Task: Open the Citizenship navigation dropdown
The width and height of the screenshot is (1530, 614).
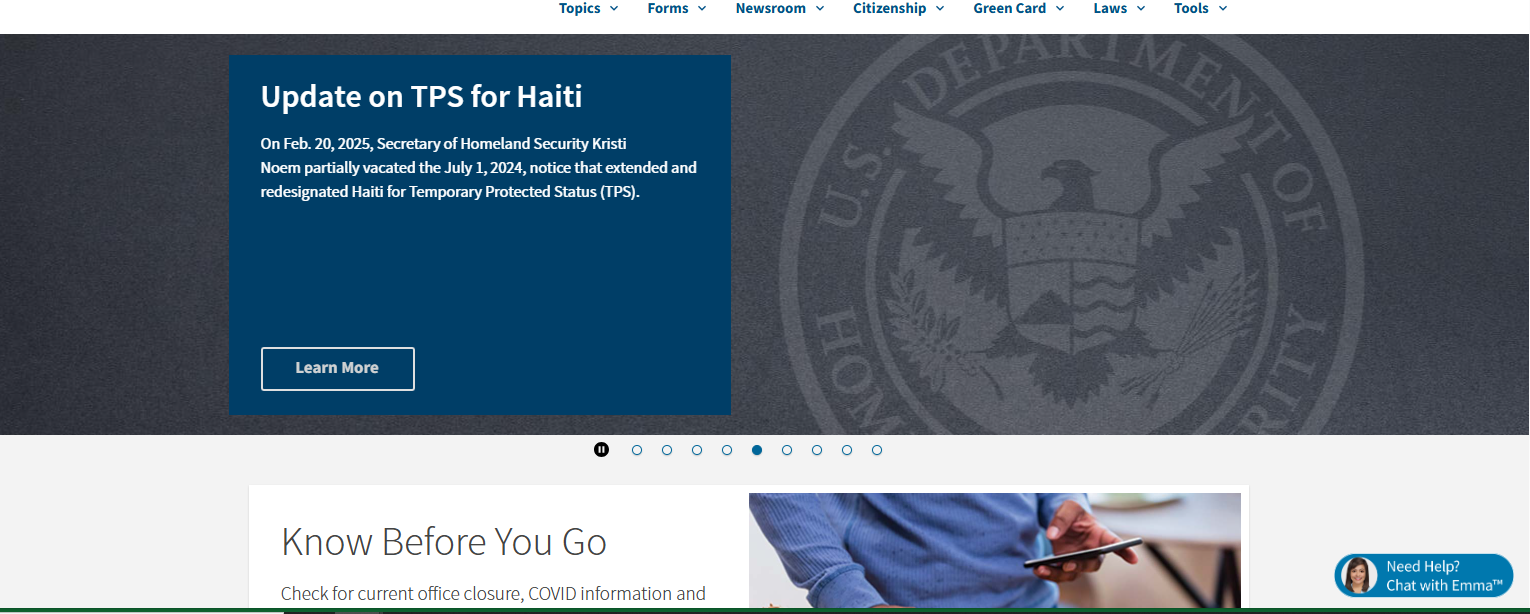Action: [x=898, y=8]
